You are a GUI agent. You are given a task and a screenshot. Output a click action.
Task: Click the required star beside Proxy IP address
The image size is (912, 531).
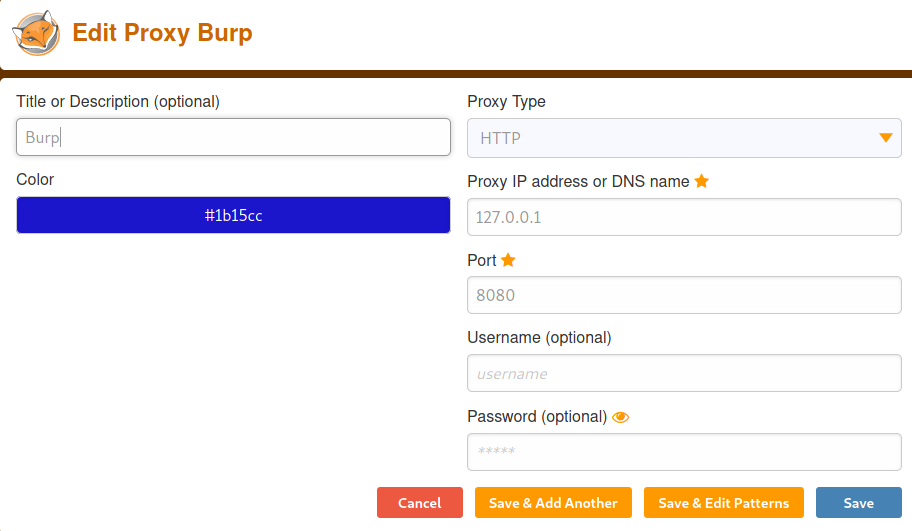[702, 181]
